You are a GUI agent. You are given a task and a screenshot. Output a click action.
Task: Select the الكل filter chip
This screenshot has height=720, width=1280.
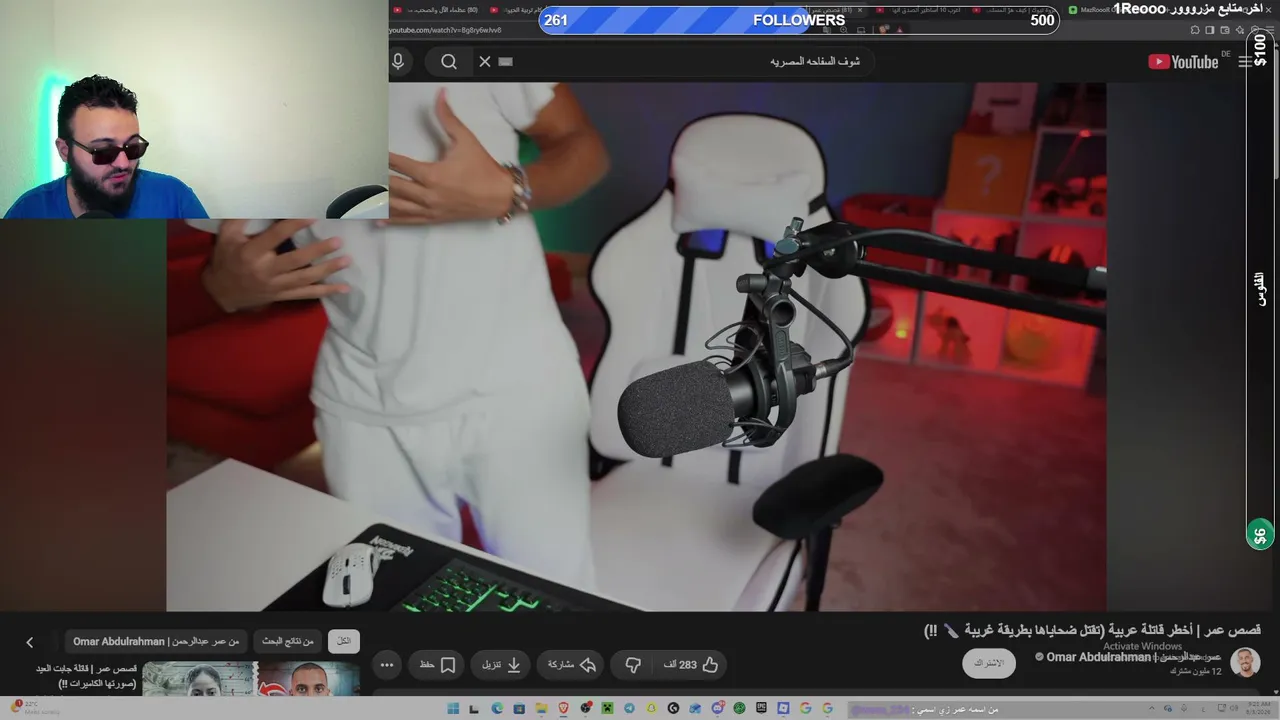point(344,641)
